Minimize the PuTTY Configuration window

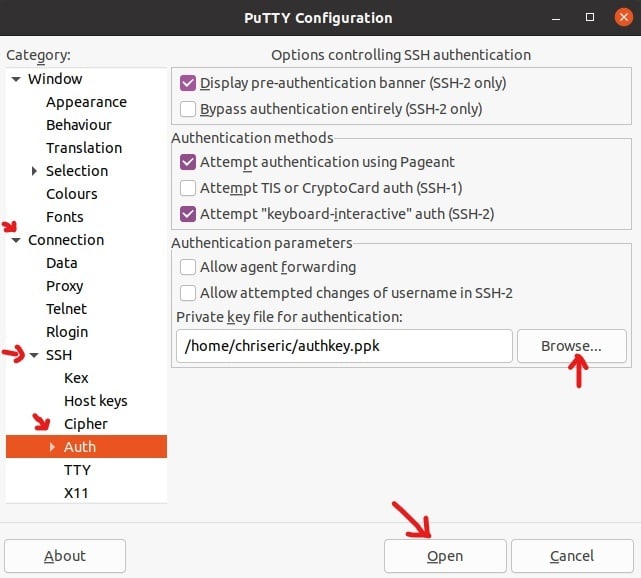(x=556, y=18)
